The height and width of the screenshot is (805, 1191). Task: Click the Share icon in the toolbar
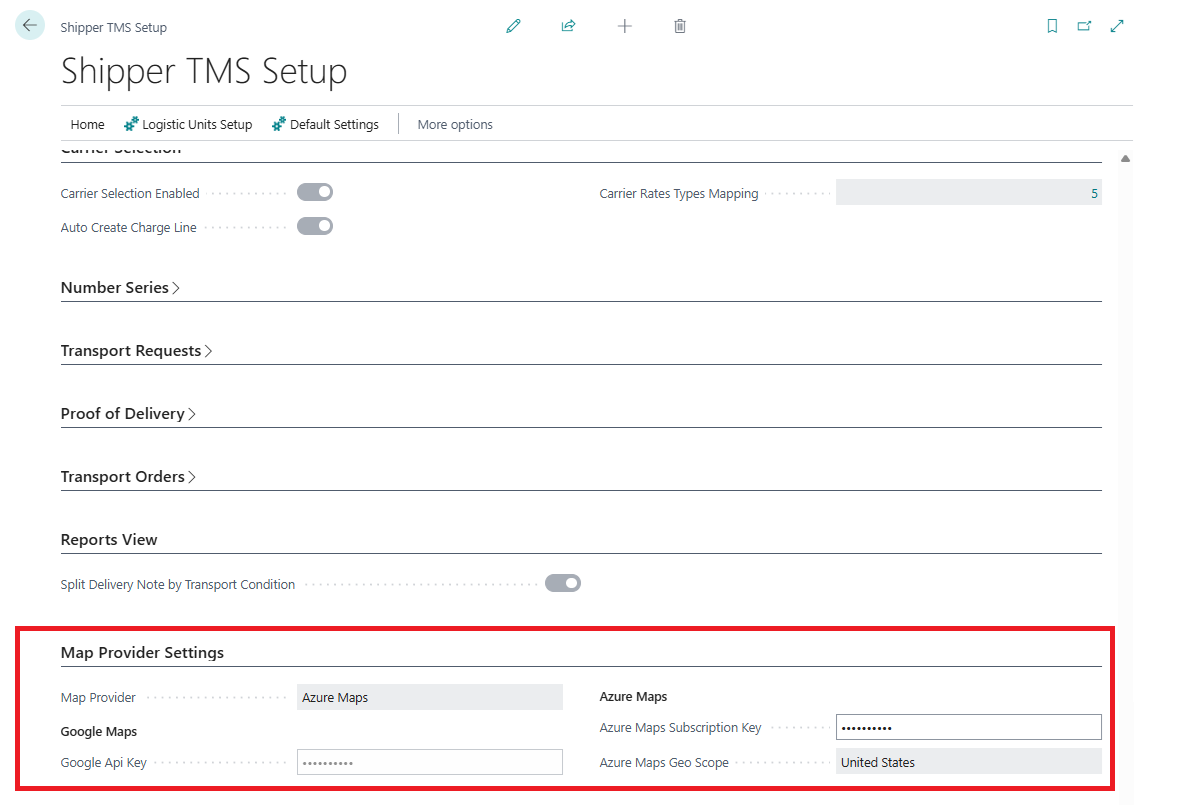pyautogui.click(x=568, y=26)
